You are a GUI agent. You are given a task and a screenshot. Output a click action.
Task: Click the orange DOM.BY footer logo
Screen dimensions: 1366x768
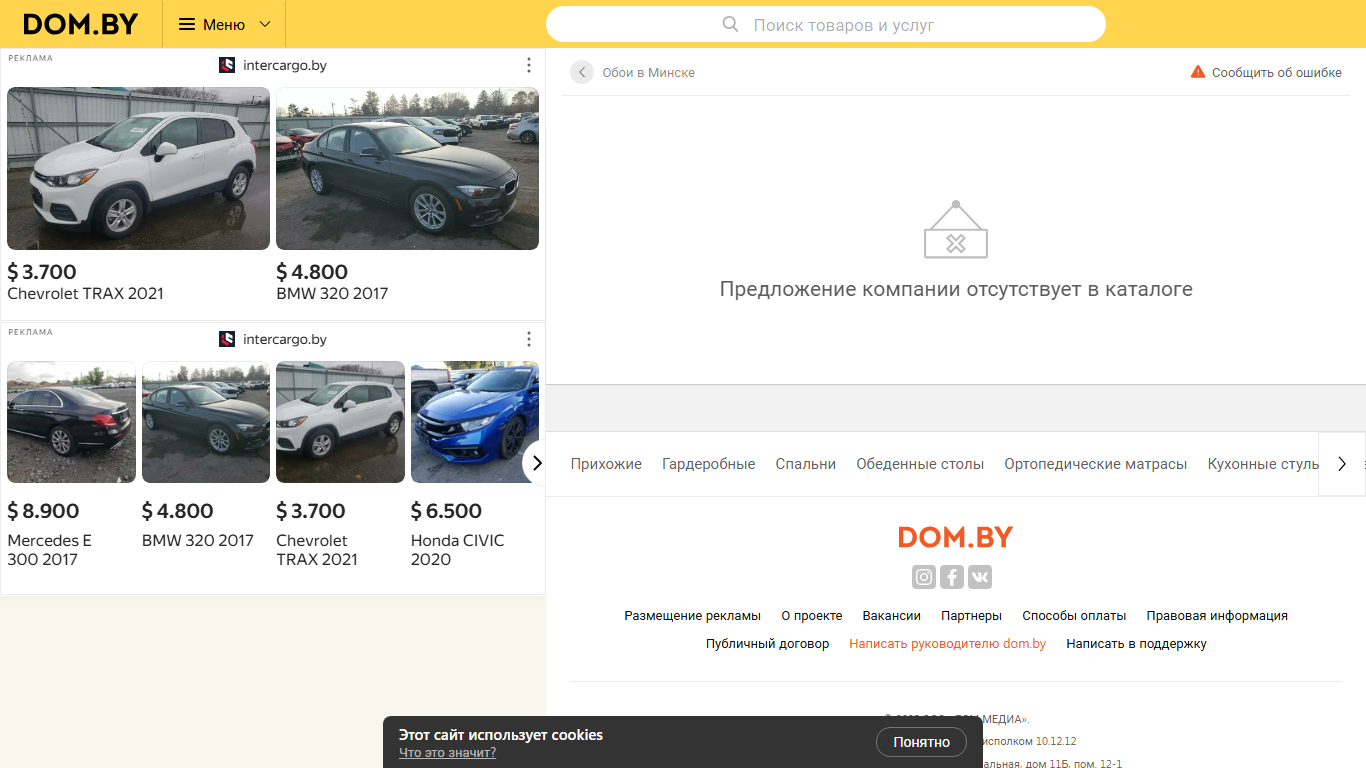point(956,537)
